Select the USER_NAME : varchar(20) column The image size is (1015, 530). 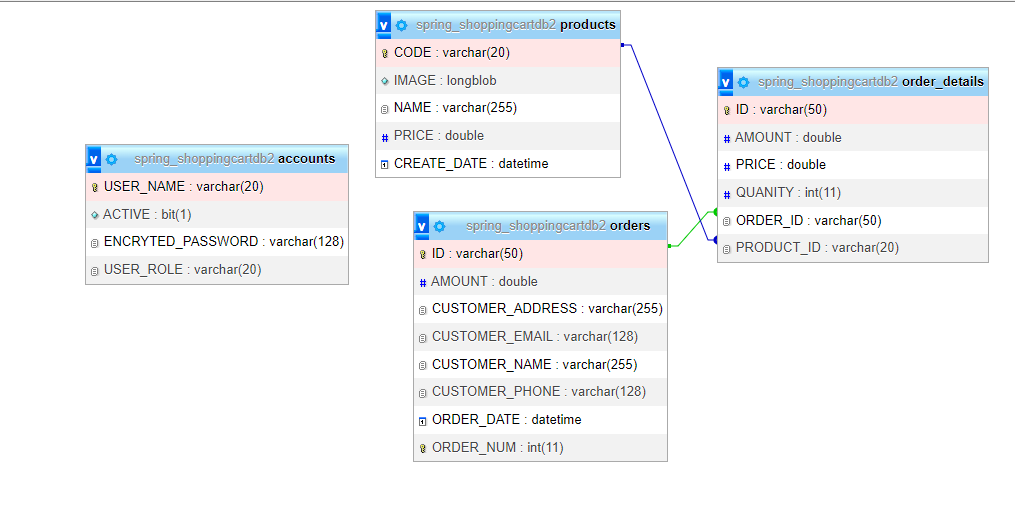click(217, 186)
